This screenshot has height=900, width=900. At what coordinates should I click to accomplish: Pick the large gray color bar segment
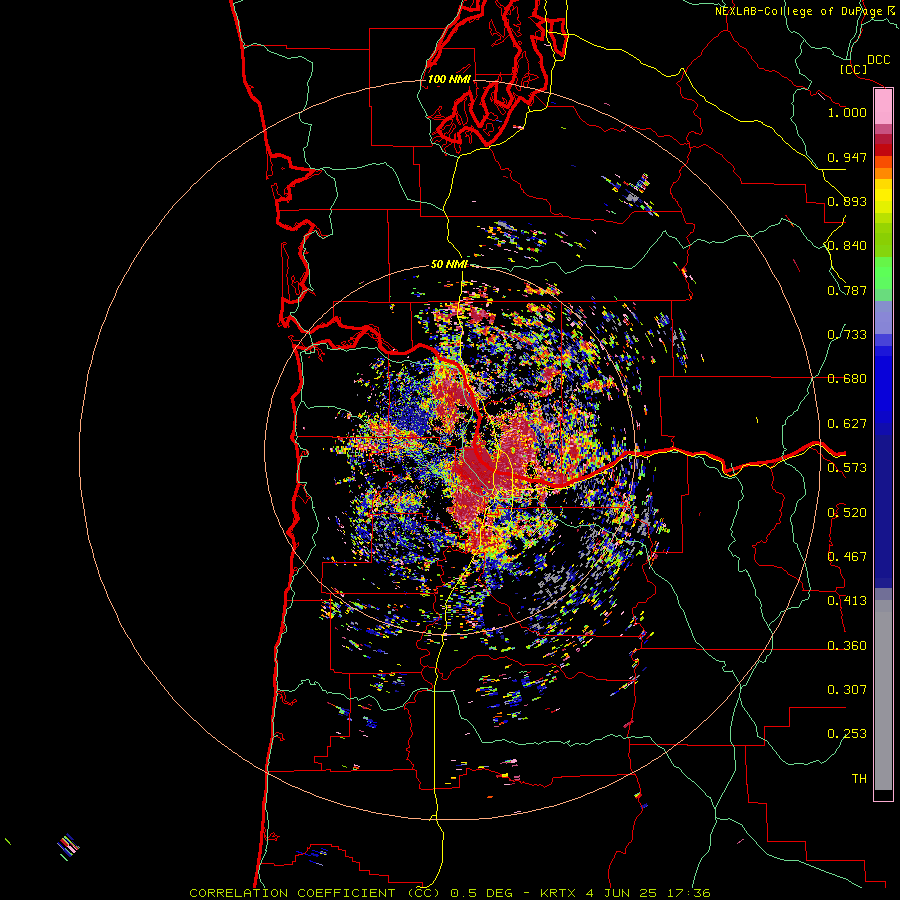(x=883, y=695)
